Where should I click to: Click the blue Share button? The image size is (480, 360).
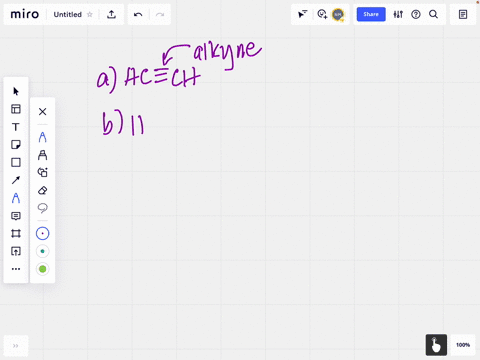(371, 14)
